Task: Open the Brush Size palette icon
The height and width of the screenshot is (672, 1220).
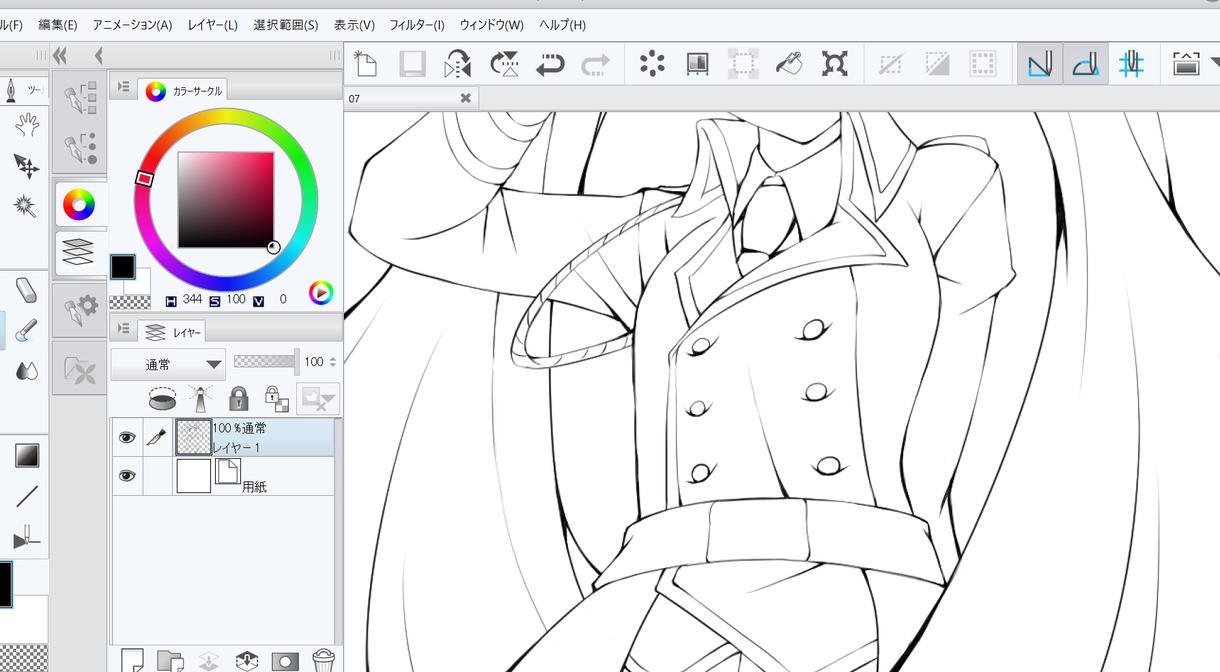Action: coord(80,148)
